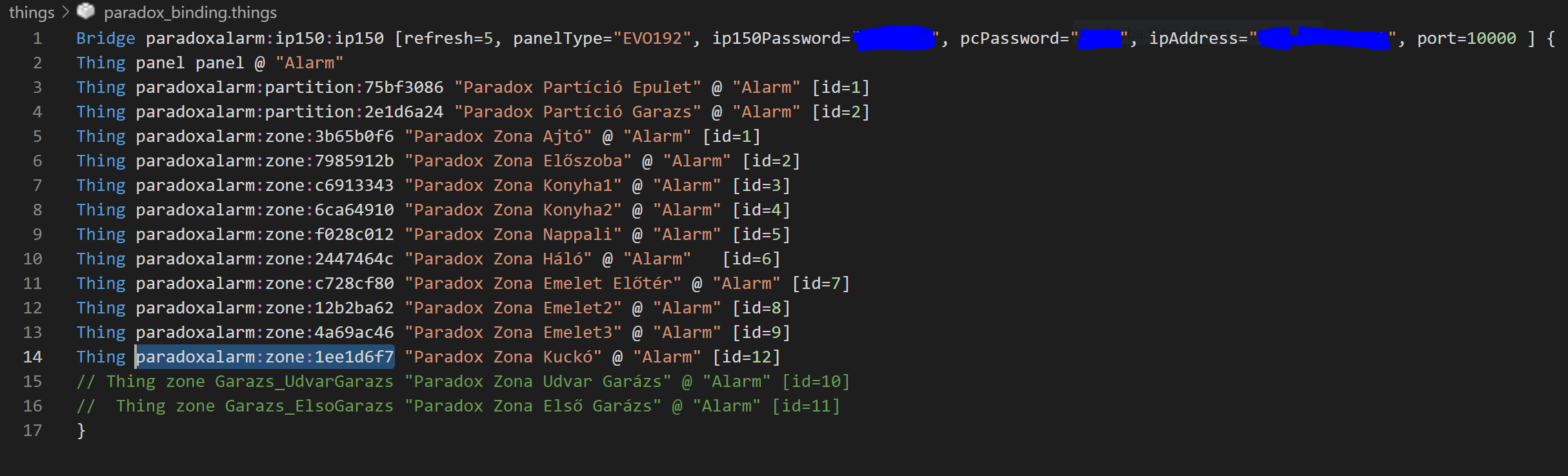Click the "Paradox Partíció Epulet" label string
The image size is (1568, 476).
click(x=578, y=88)
